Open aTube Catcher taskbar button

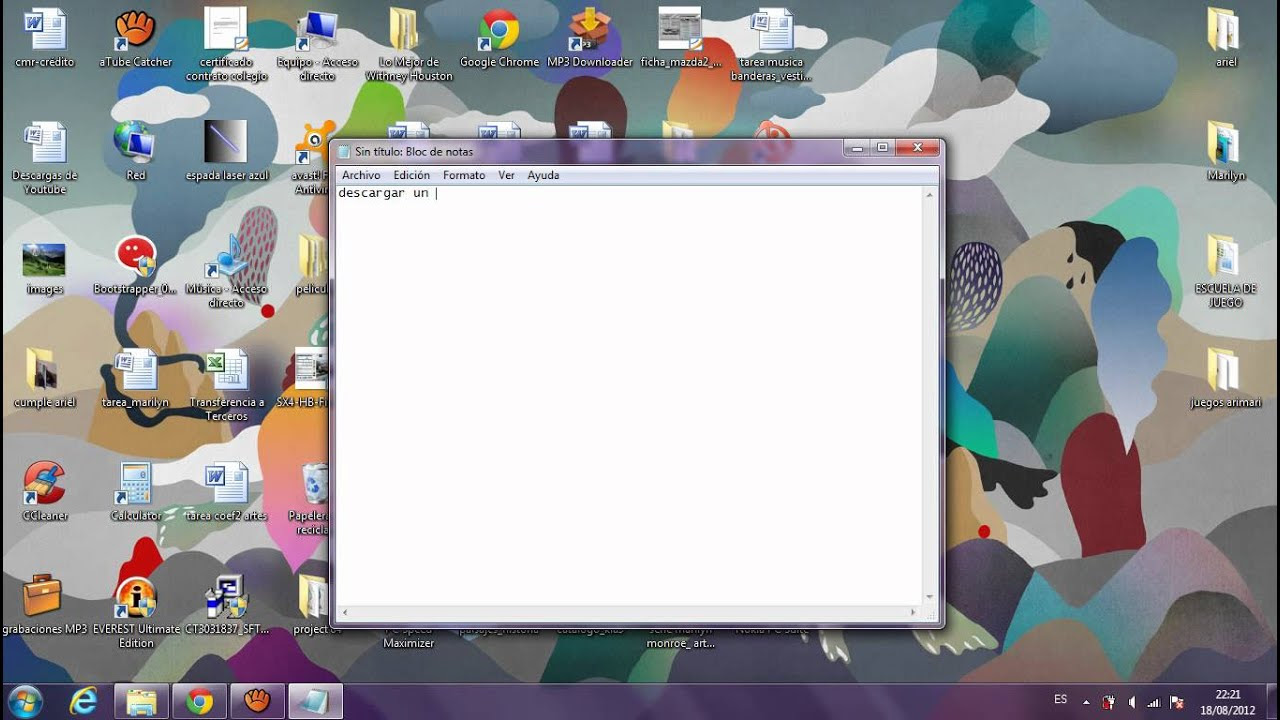coord(257,702)
